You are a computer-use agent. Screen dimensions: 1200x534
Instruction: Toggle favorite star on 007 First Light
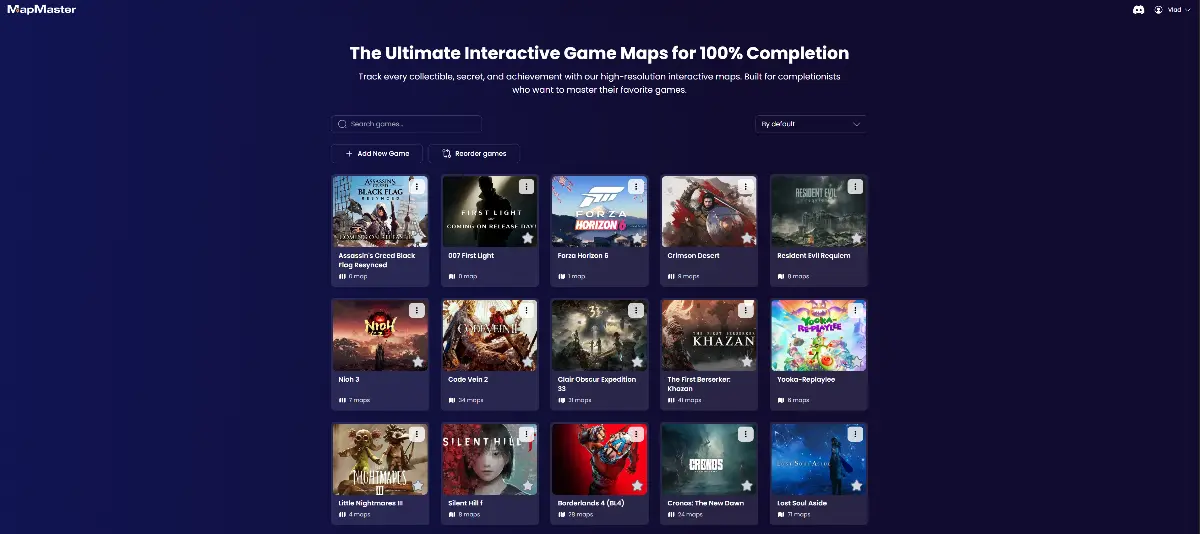click(527, 238)
